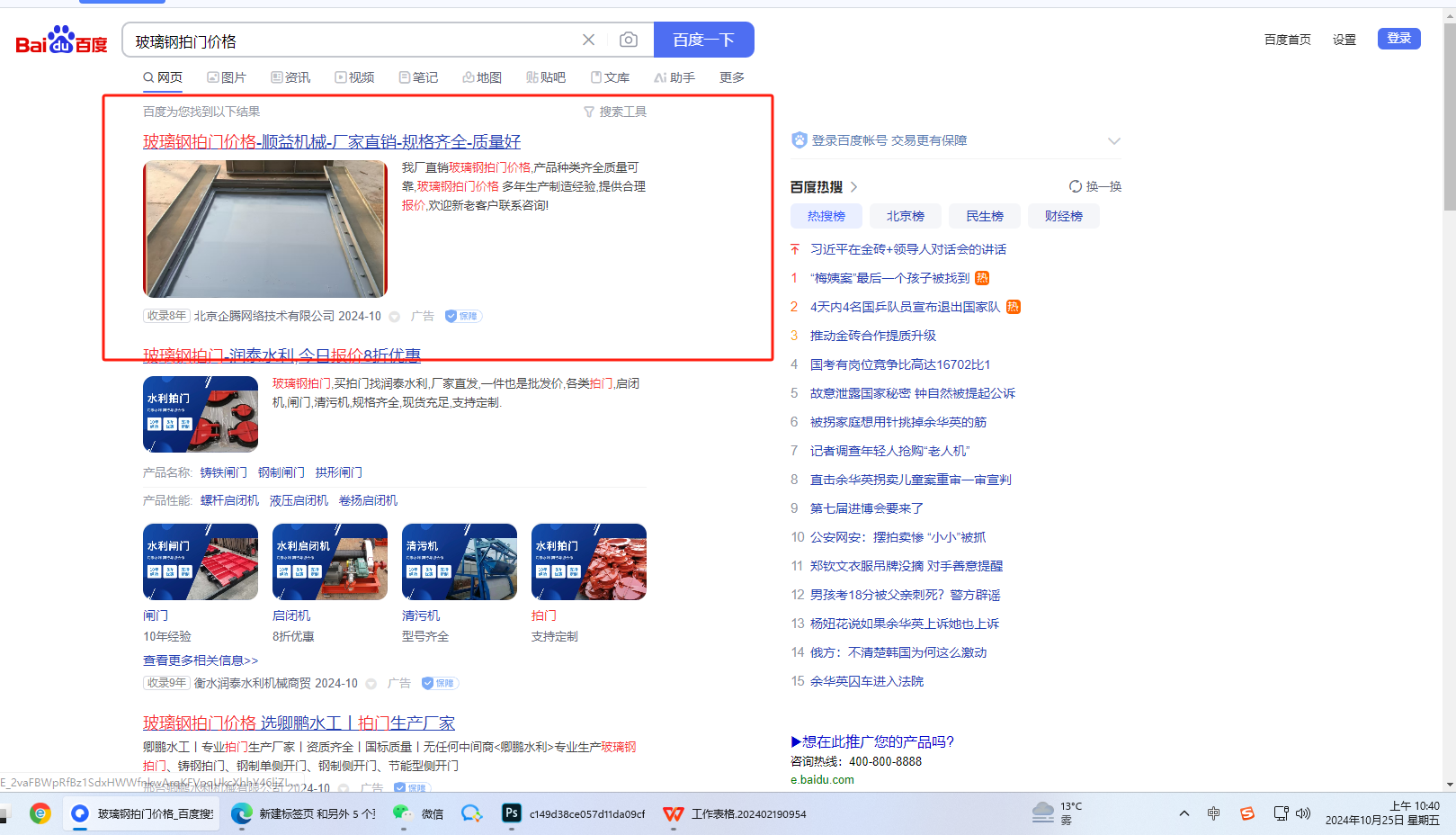
Task: Open hot search 第七届进博会要来了
Action: click(x=867, y=508)
